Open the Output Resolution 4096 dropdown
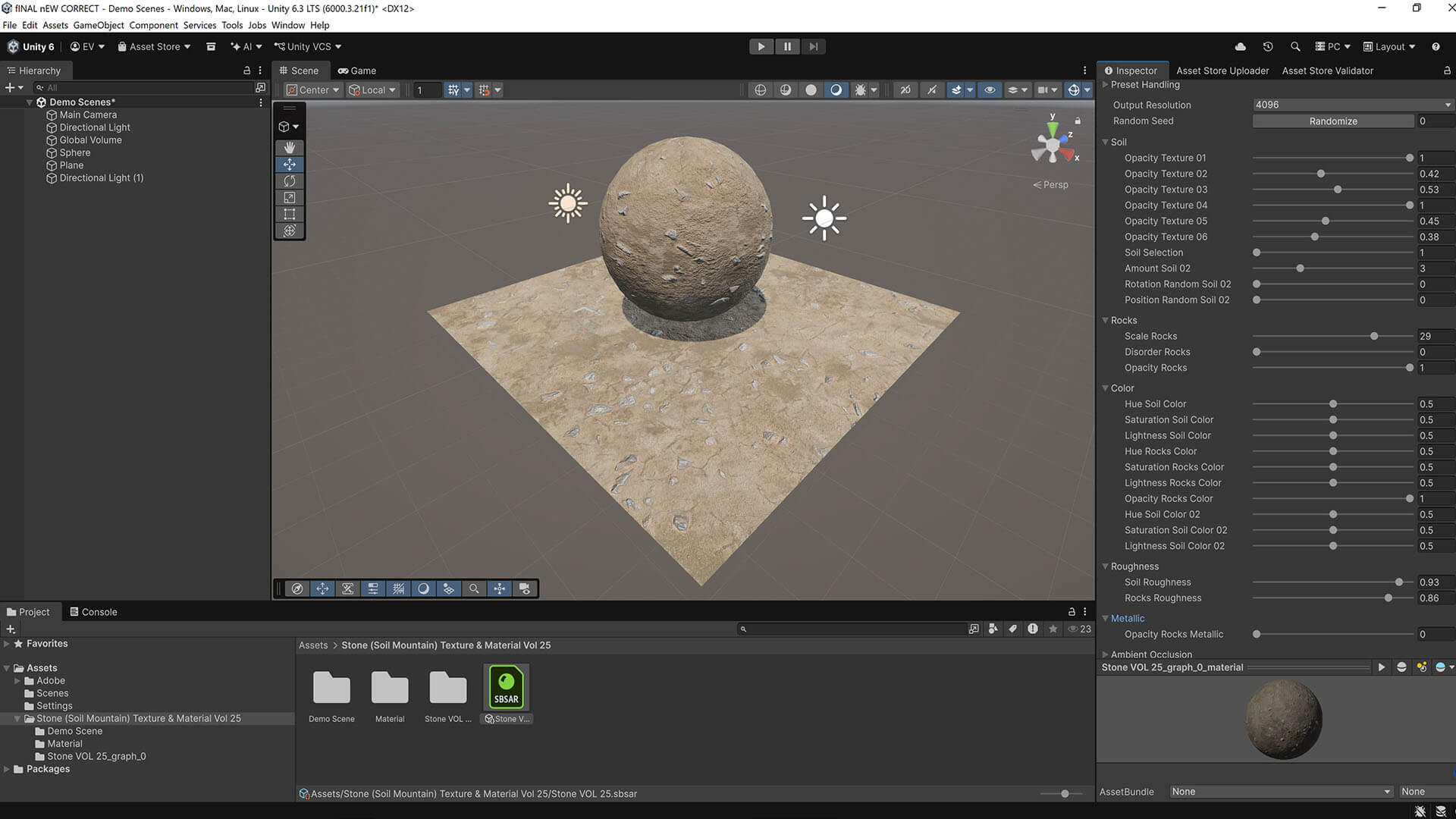 click(x=1353, y=105)
